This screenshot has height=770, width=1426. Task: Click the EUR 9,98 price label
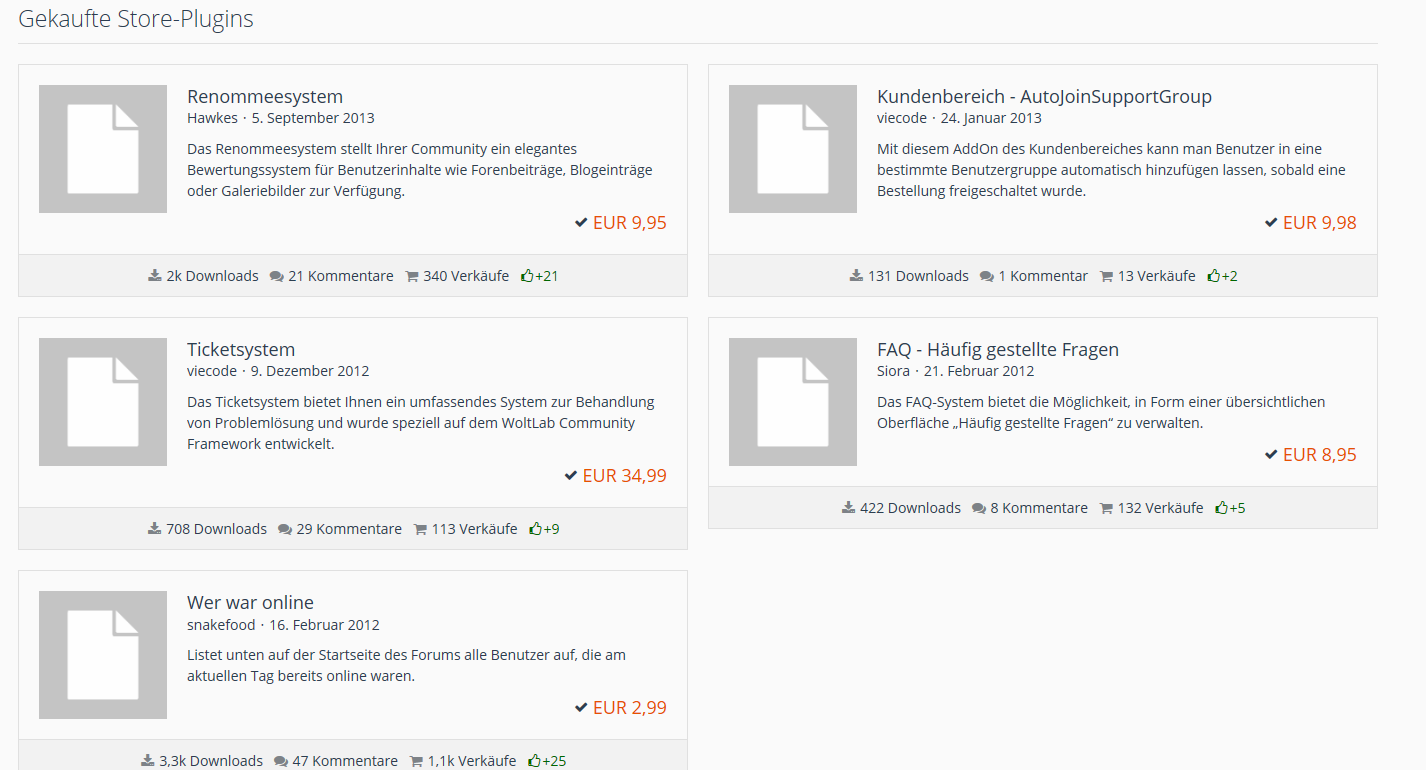1319,223
